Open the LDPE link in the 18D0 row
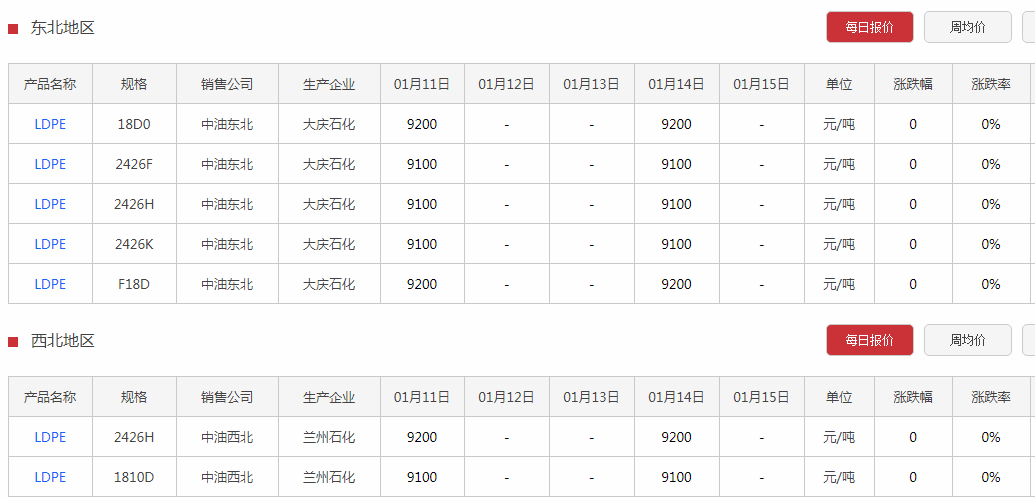 point(50,124)
